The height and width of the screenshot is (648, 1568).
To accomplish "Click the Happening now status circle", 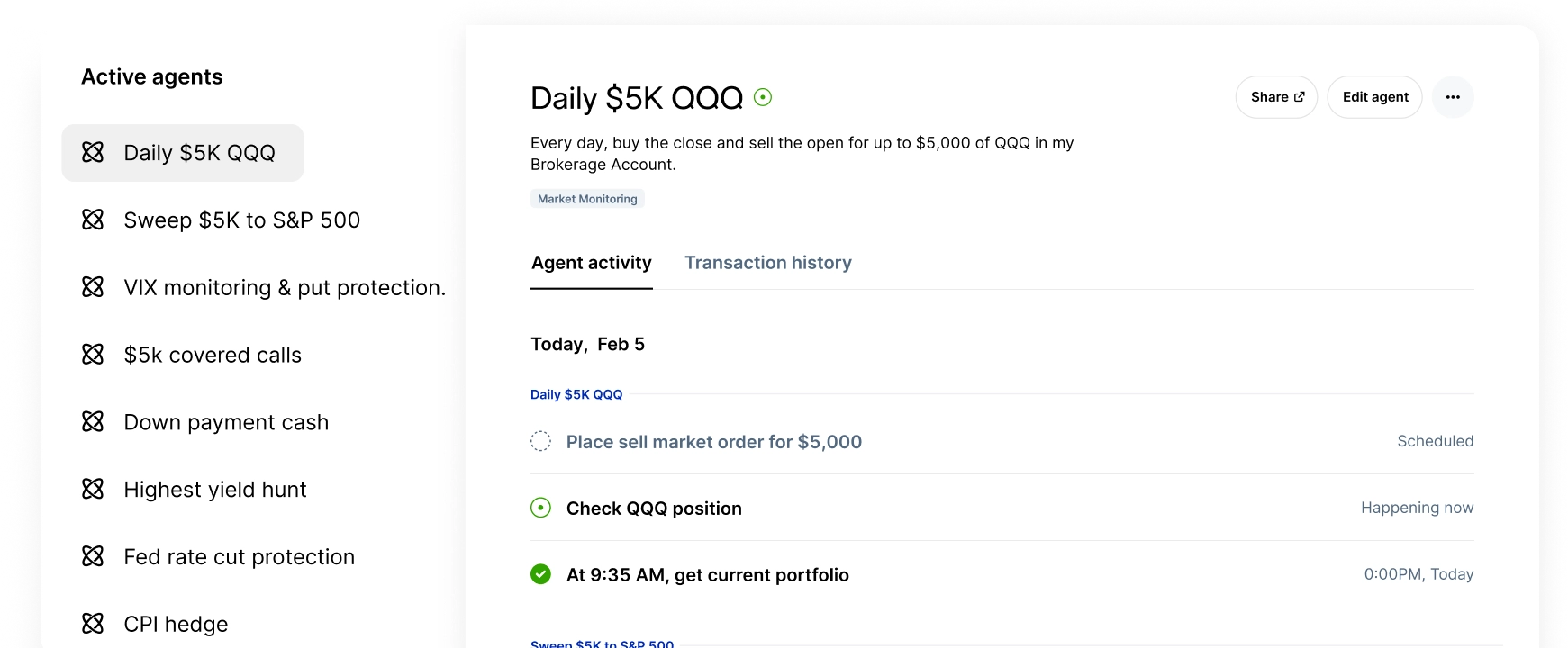I will click(x=540, y=508).
